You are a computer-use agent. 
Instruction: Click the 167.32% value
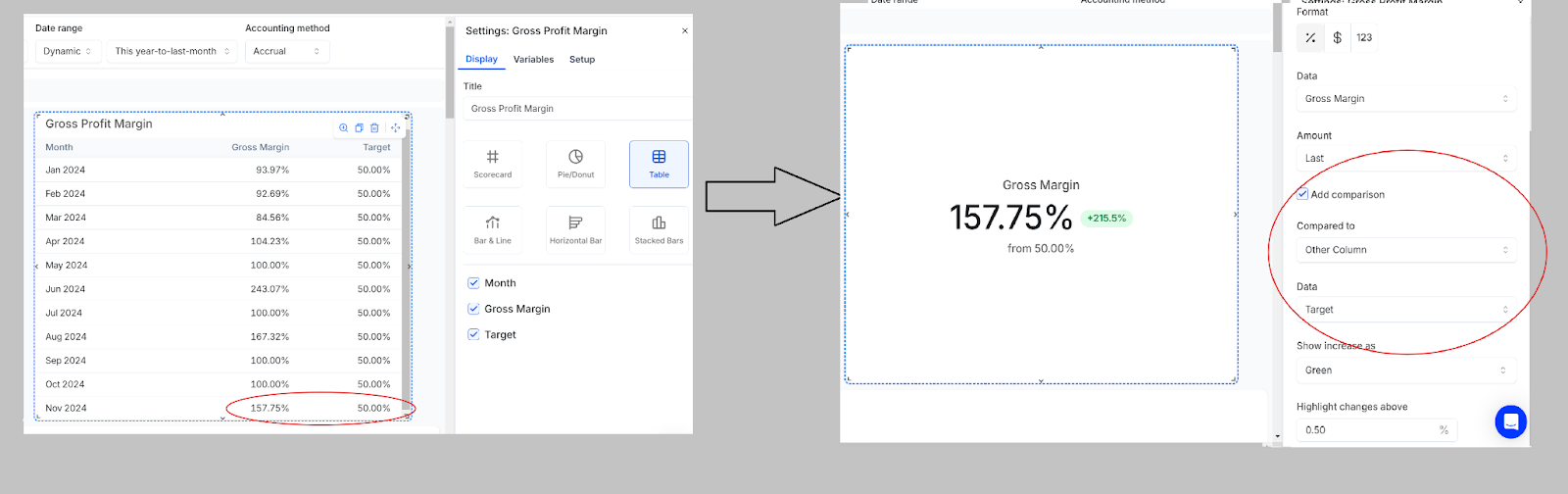tap(269, 336)
